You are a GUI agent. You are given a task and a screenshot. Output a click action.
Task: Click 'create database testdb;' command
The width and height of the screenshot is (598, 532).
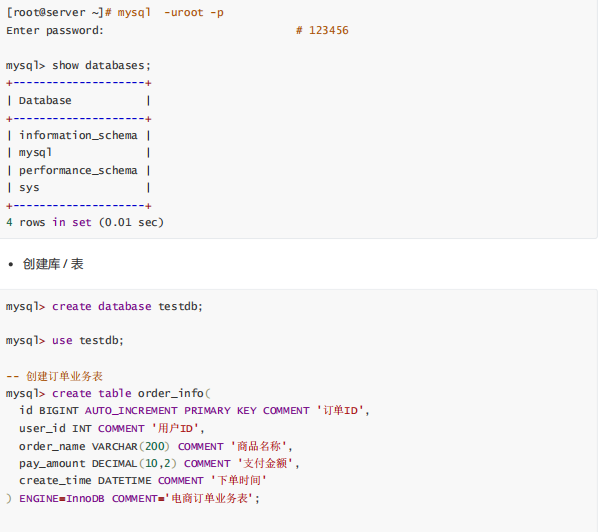point(127,307)
